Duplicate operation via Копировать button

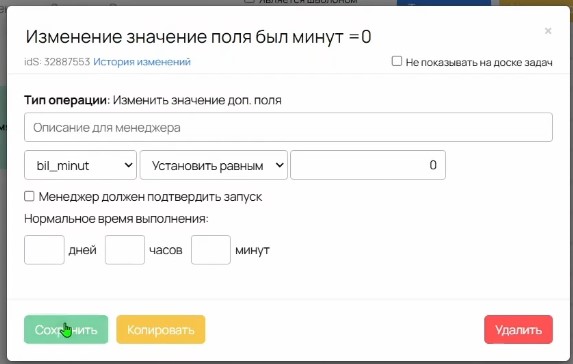coord(161,330)
